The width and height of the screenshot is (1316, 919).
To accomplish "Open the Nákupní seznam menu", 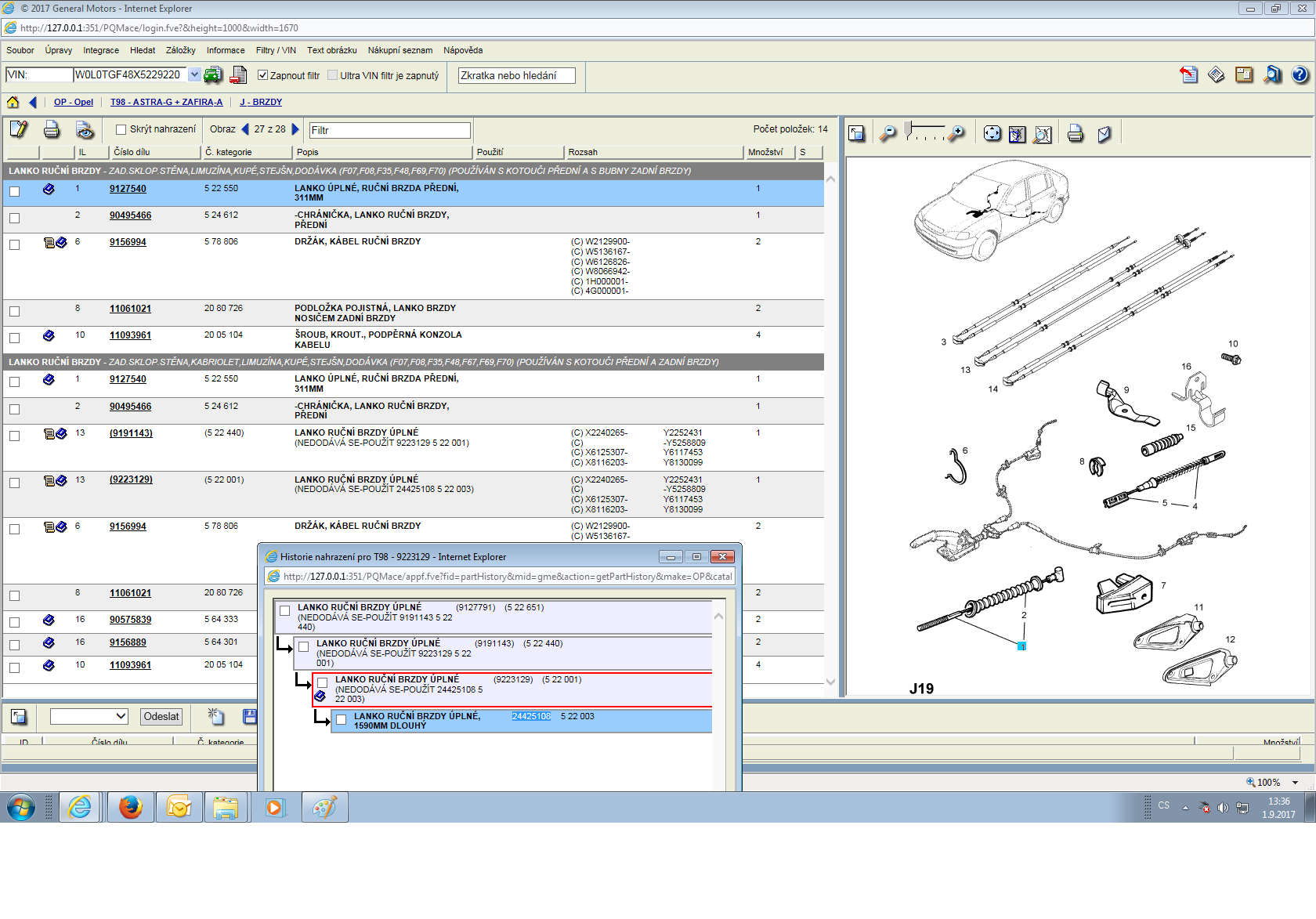I will 400,50.
